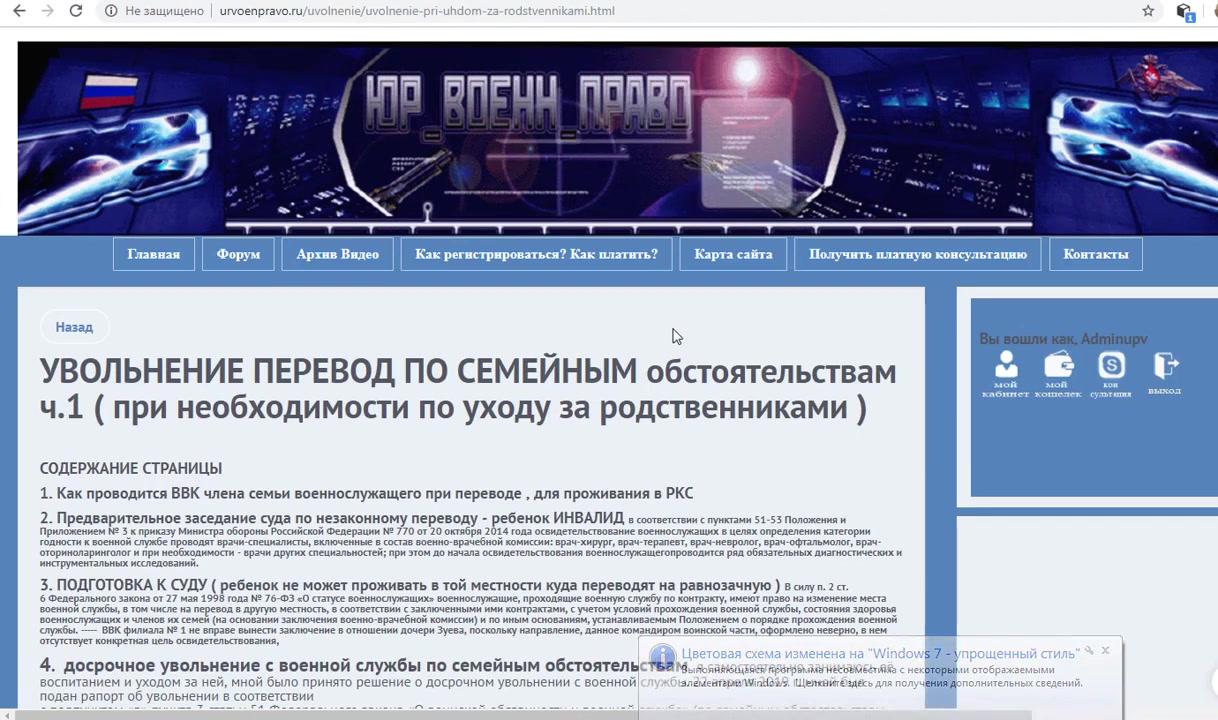Open the Контакты menu item
Screen dimensions: 1218x720
[x=1096, y=254]
